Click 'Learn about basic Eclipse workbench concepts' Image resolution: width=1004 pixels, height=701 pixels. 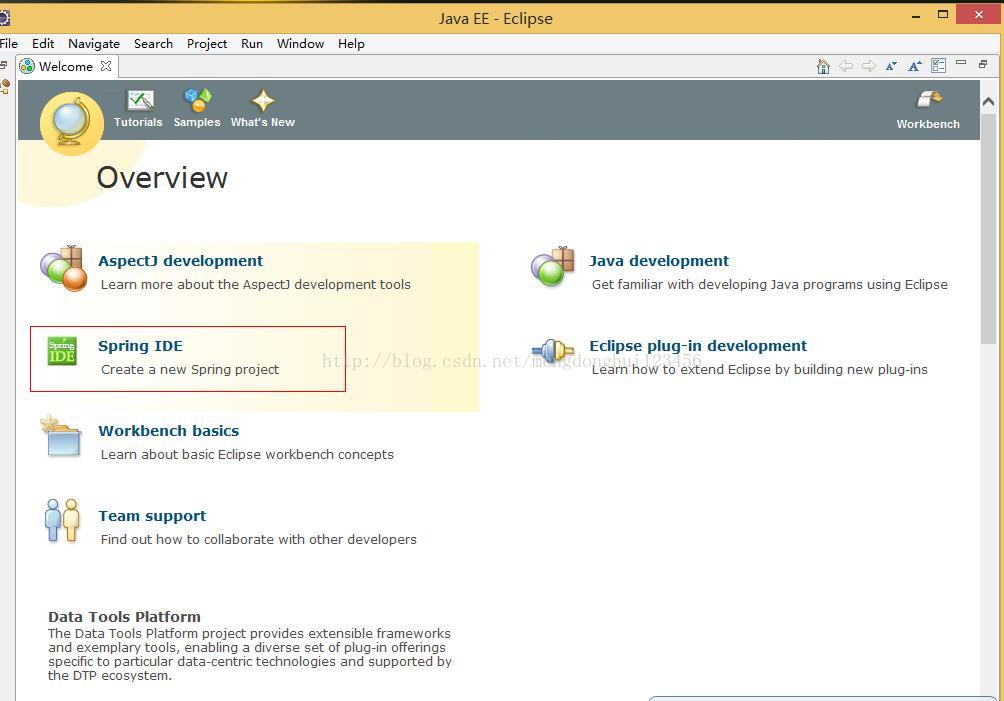(x=247, y=455)
